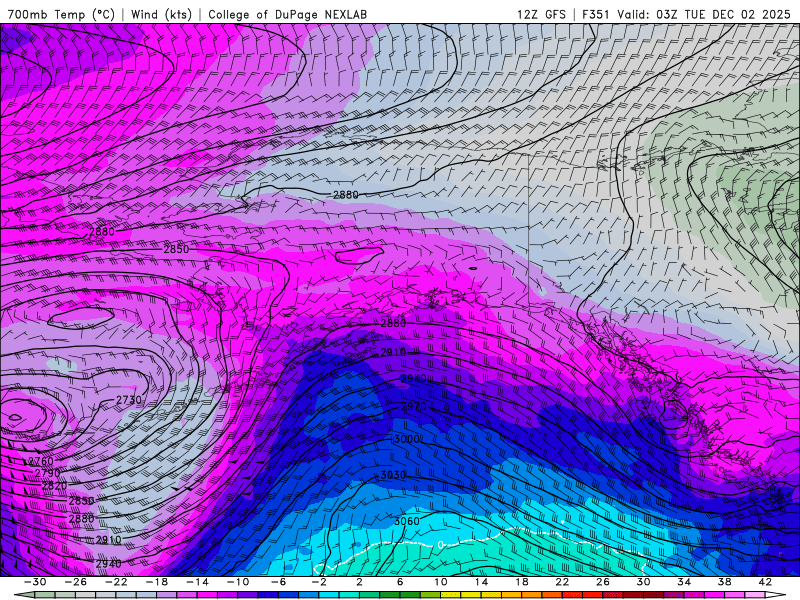Screen dimensions: 800x600
Task: Click the 3060 height contour label
Action: coord(407,521)
